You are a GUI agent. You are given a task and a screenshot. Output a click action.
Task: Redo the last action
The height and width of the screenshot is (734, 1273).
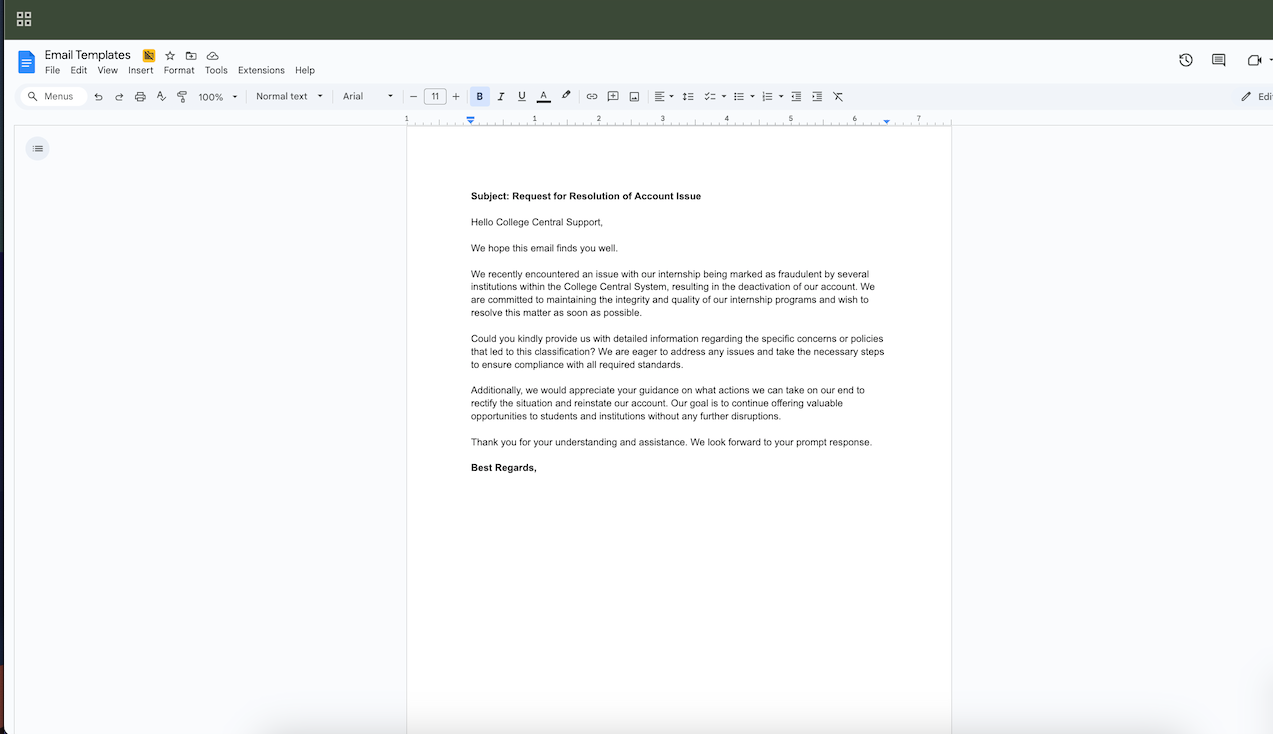coord(119,97)
